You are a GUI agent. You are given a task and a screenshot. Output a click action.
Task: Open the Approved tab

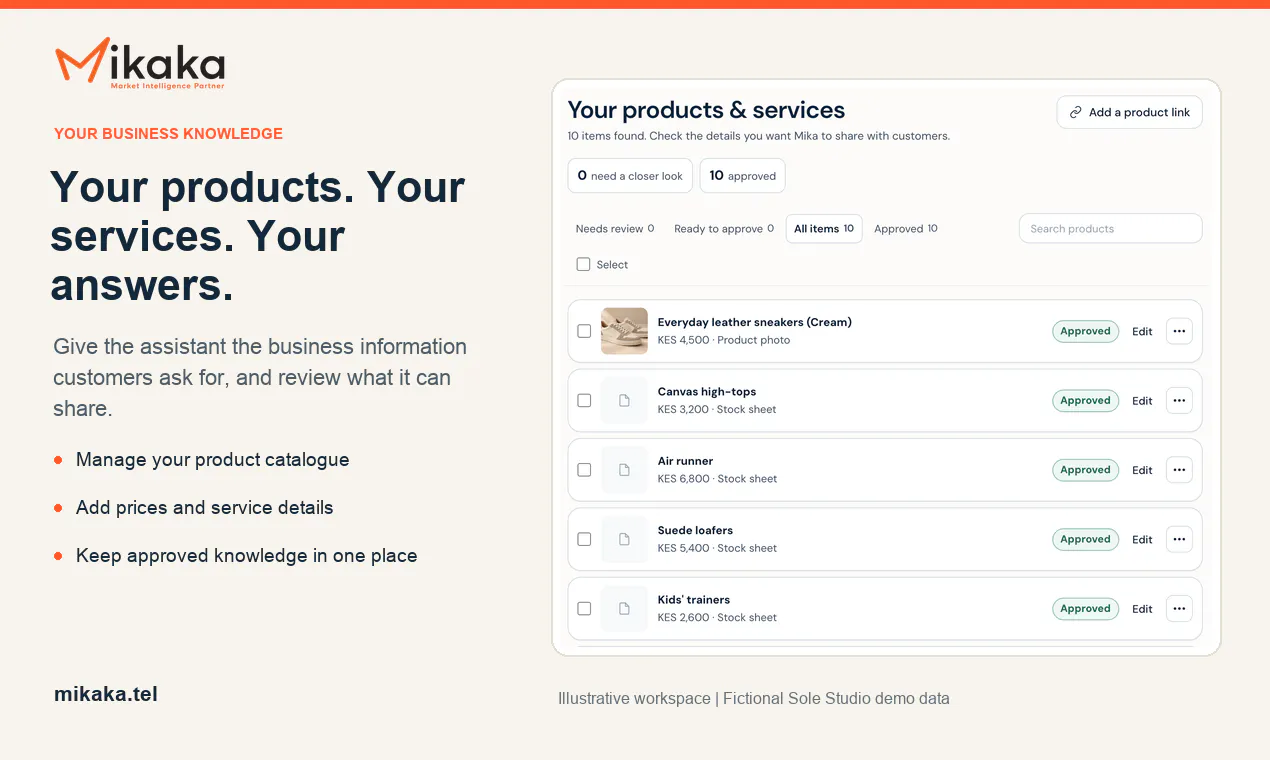click(906, 229)
